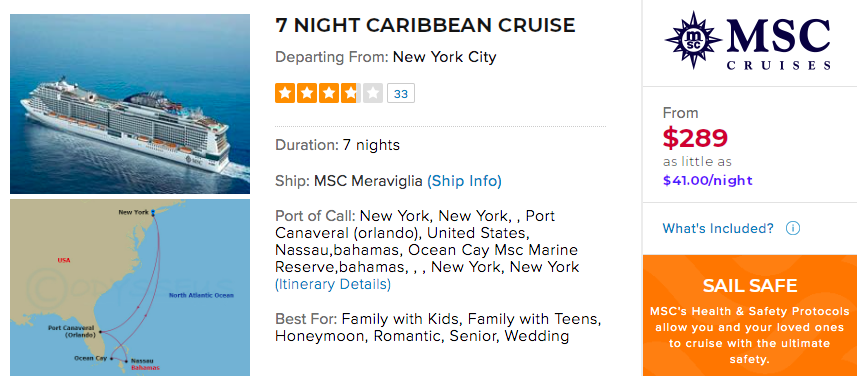Image resolution: width=857 pixels, height=376 pixels.
Task: Open the 33 reviews count box
Action: [x=401, y=93]
